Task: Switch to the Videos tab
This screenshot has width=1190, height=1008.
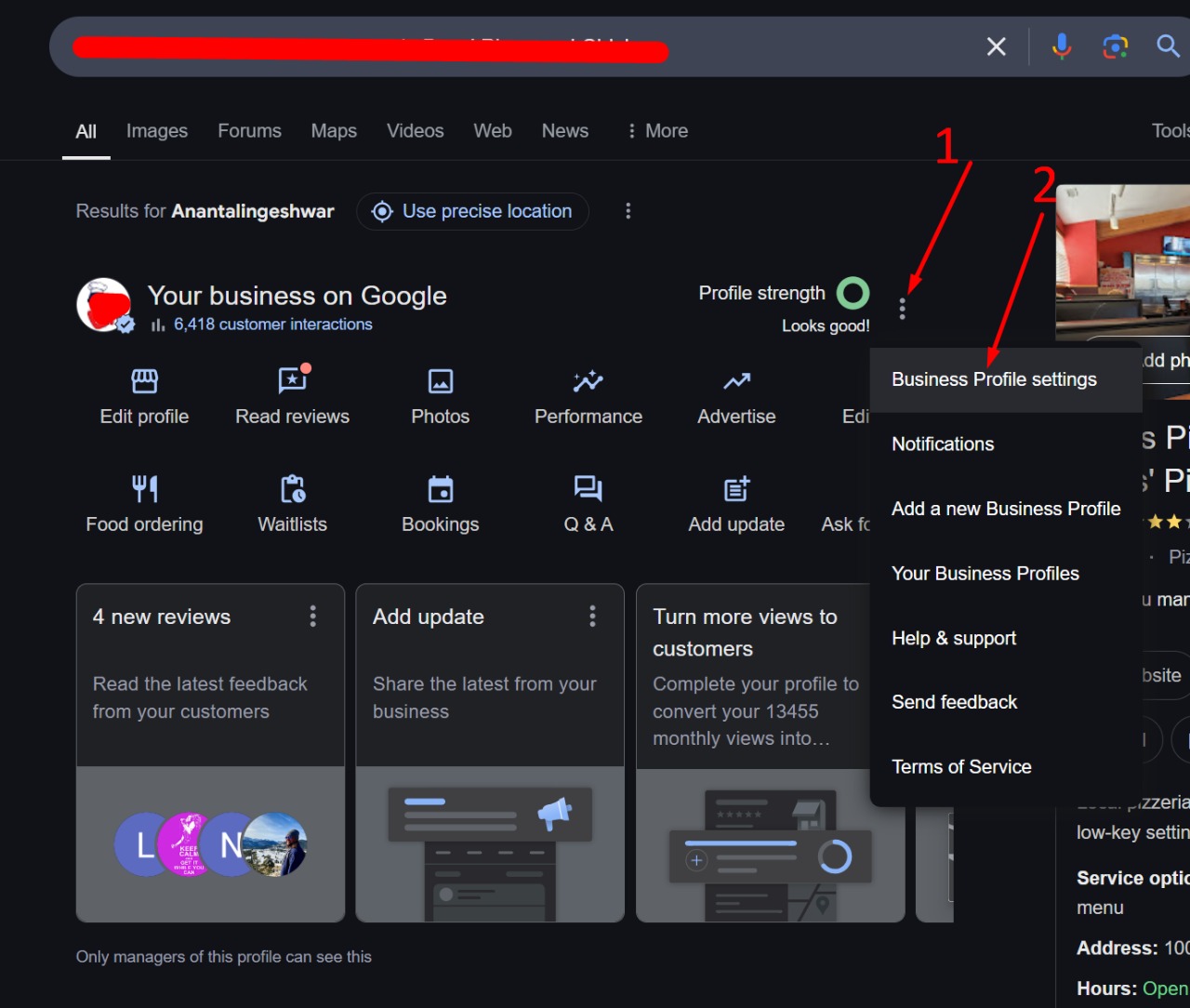Action: click(416, 131)
